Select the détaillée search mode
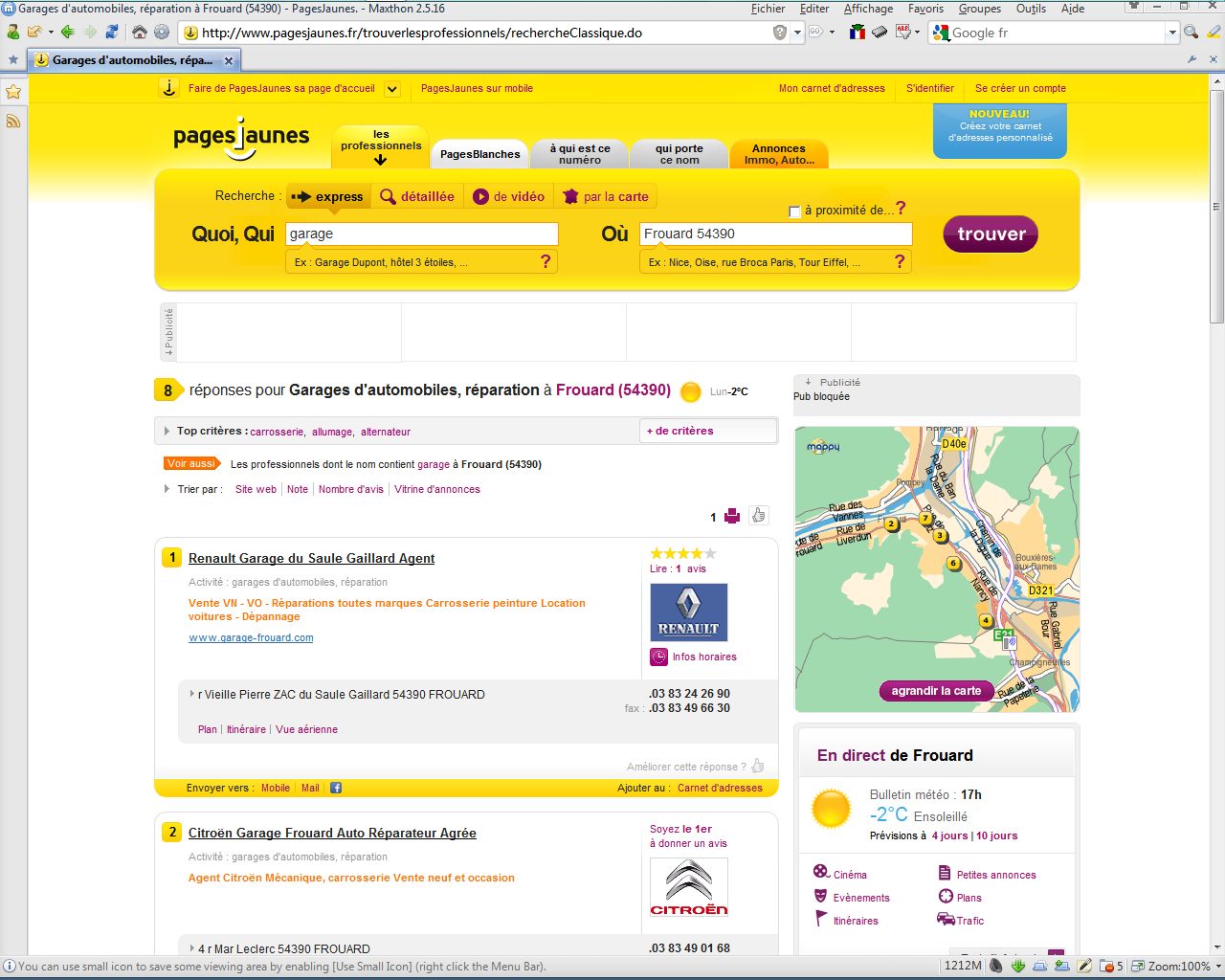Screen dimensions: 1225x980 click(x=417, y=196)
